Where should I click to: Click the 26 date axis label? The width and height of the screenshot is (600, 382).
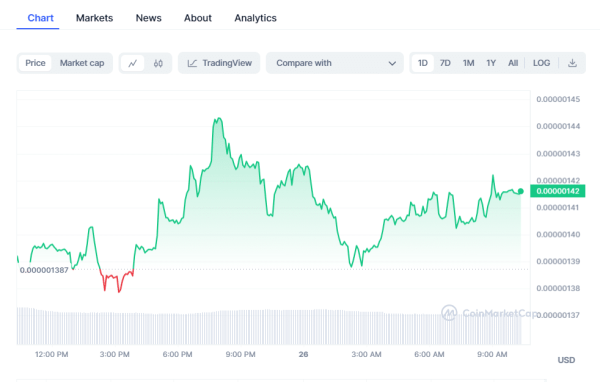tap(303, 354)
